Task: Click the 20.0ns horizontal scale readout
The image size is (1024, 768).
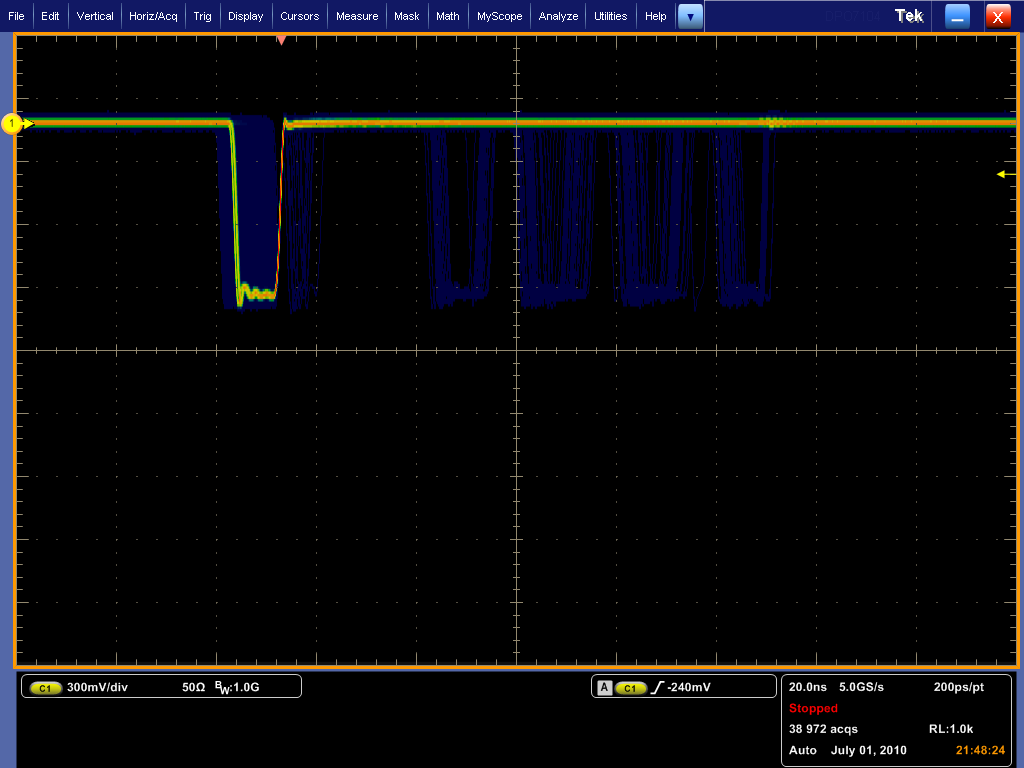Action: coord(808,687)
